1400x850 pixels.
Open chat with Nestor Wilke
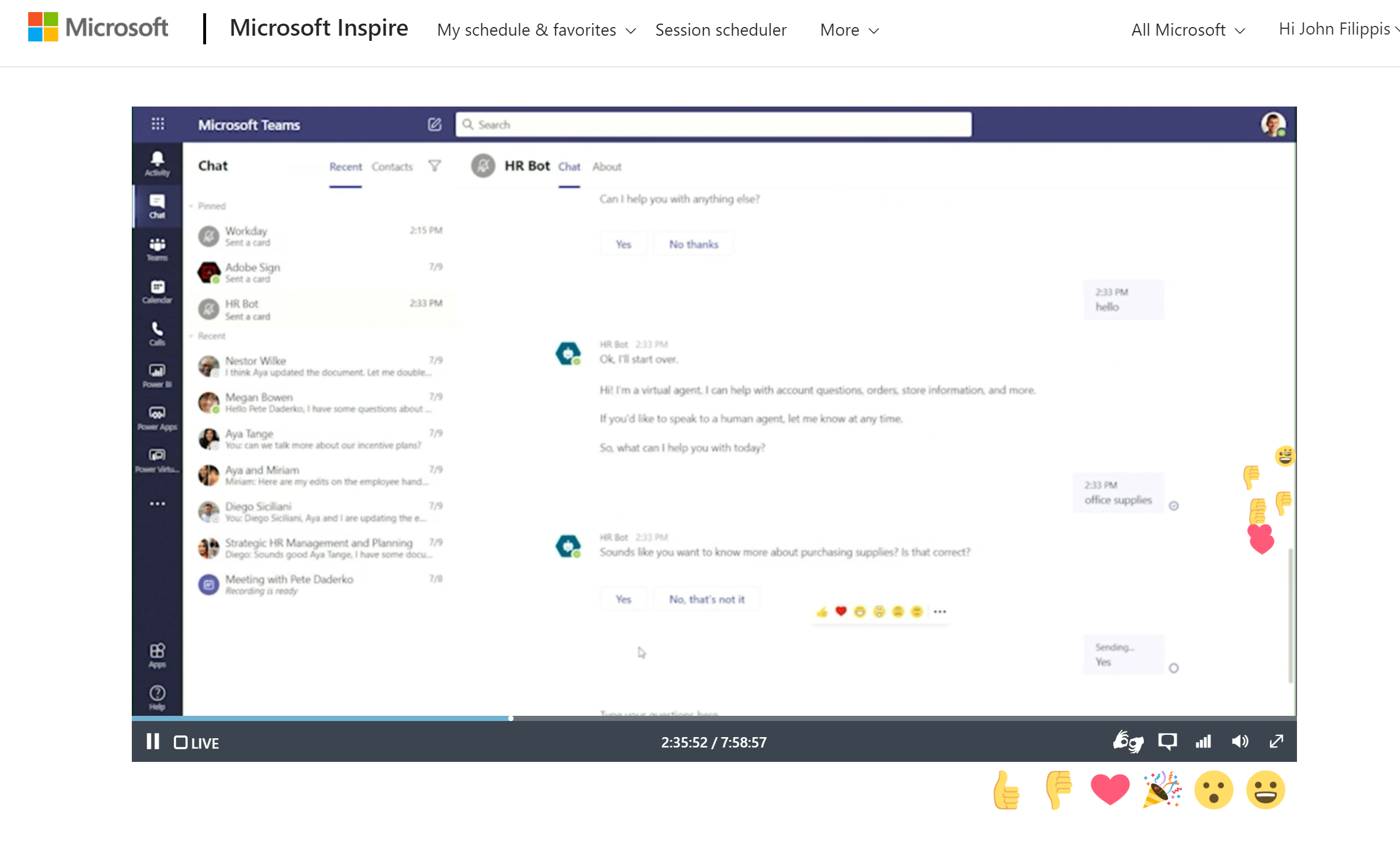(x=320, y=366)
